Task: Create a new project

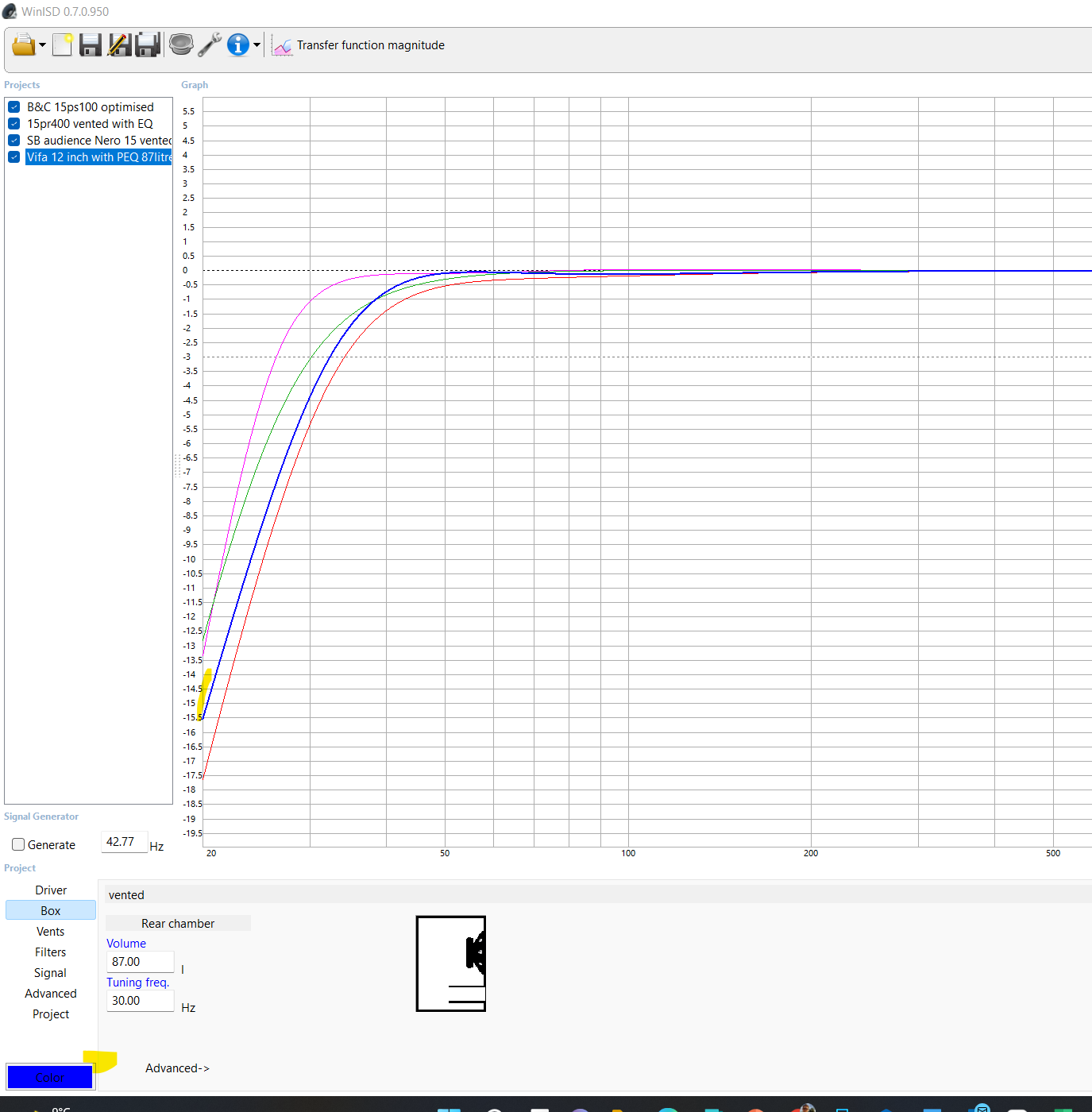Action: (x=63, y=44)
